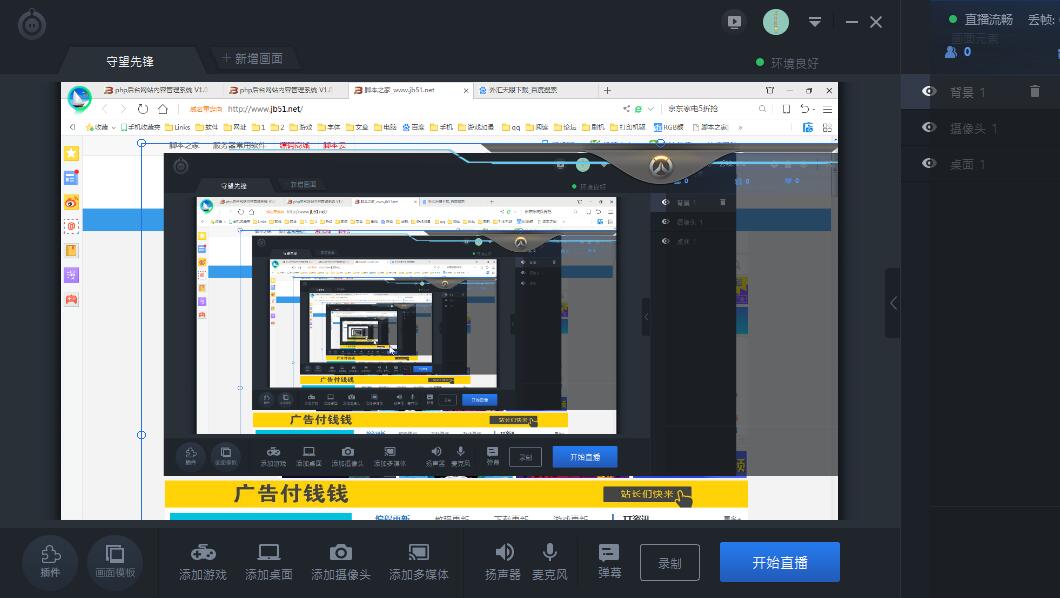
Task: Toggle visibility of 摄像头 1
Action: coord(929,128)
